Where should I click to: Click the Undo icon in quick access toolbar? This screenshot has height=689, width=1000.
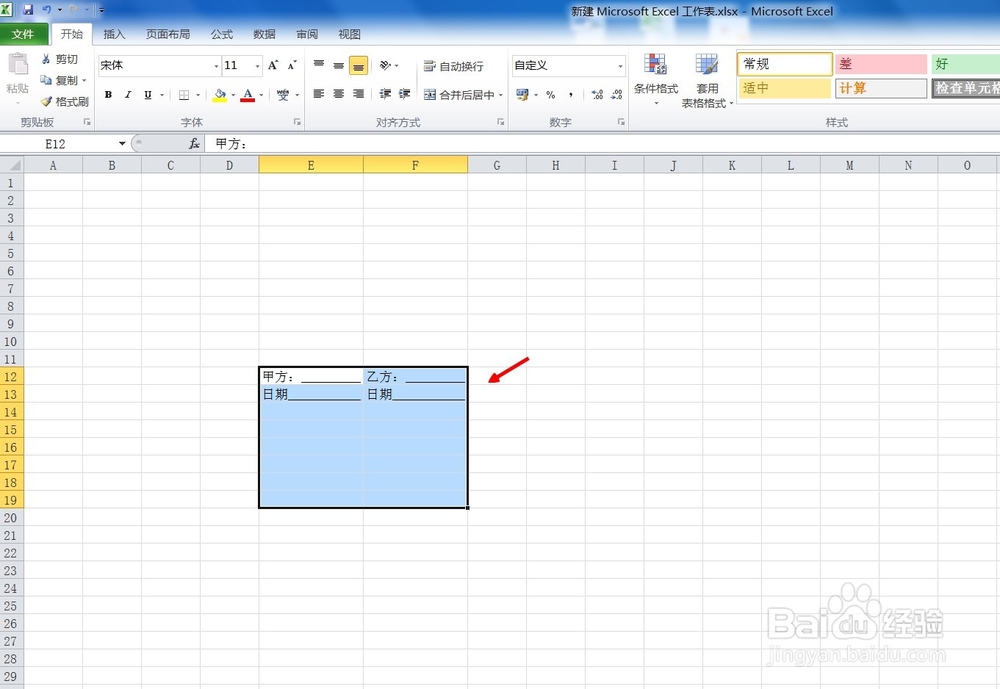(47, 10)
